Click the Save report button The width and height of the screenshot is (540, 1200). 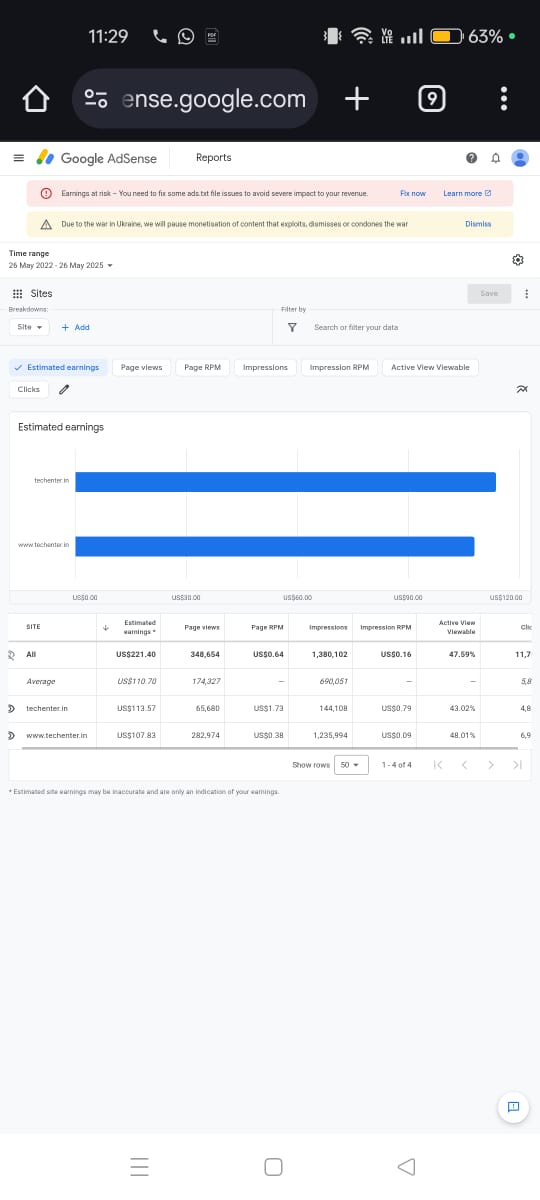click(x=489, y=294)
